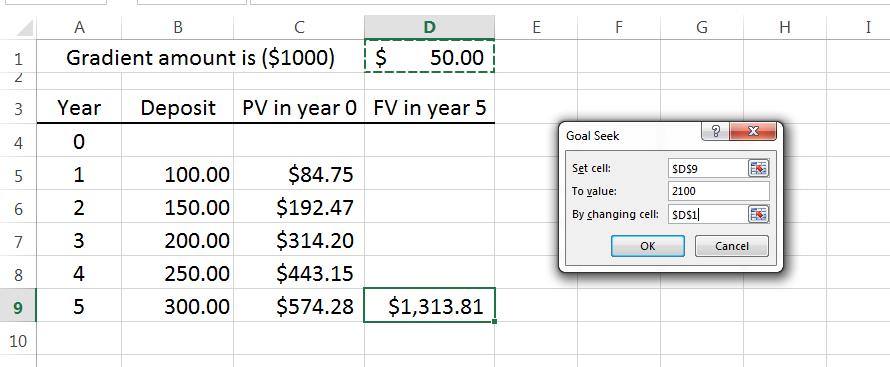
Task: Click the By changing cell range selector icon
Action: point(758,214)
